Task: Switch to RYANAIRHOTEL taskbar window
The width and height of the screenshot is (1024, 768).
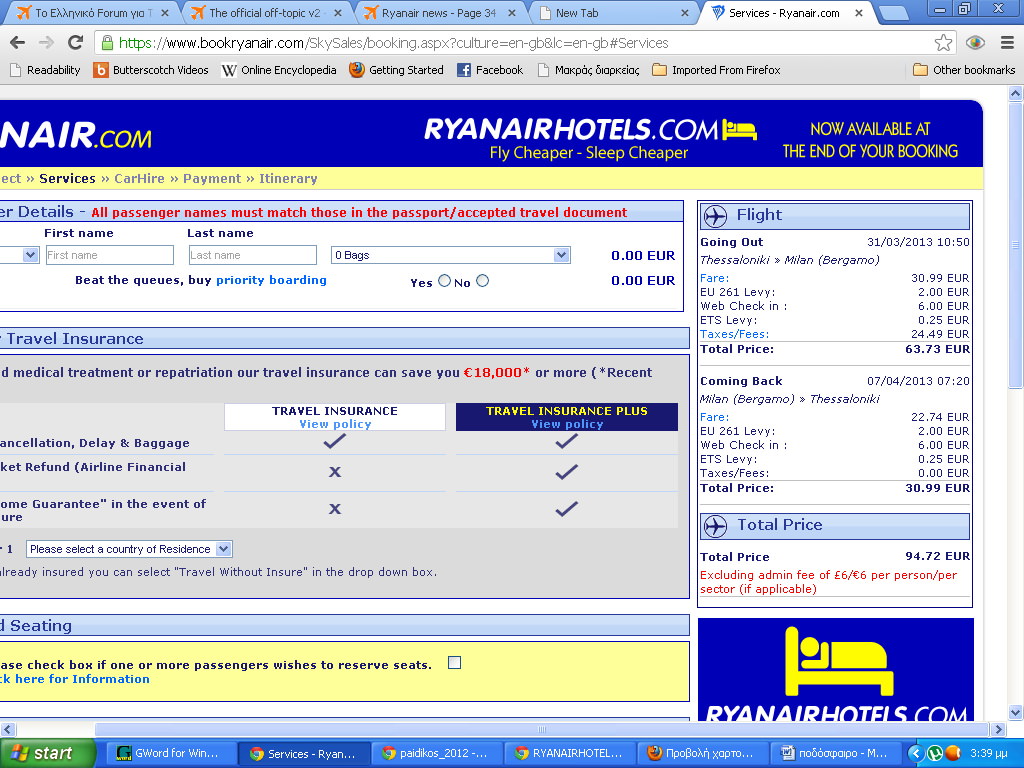Action: coord(569,753)
